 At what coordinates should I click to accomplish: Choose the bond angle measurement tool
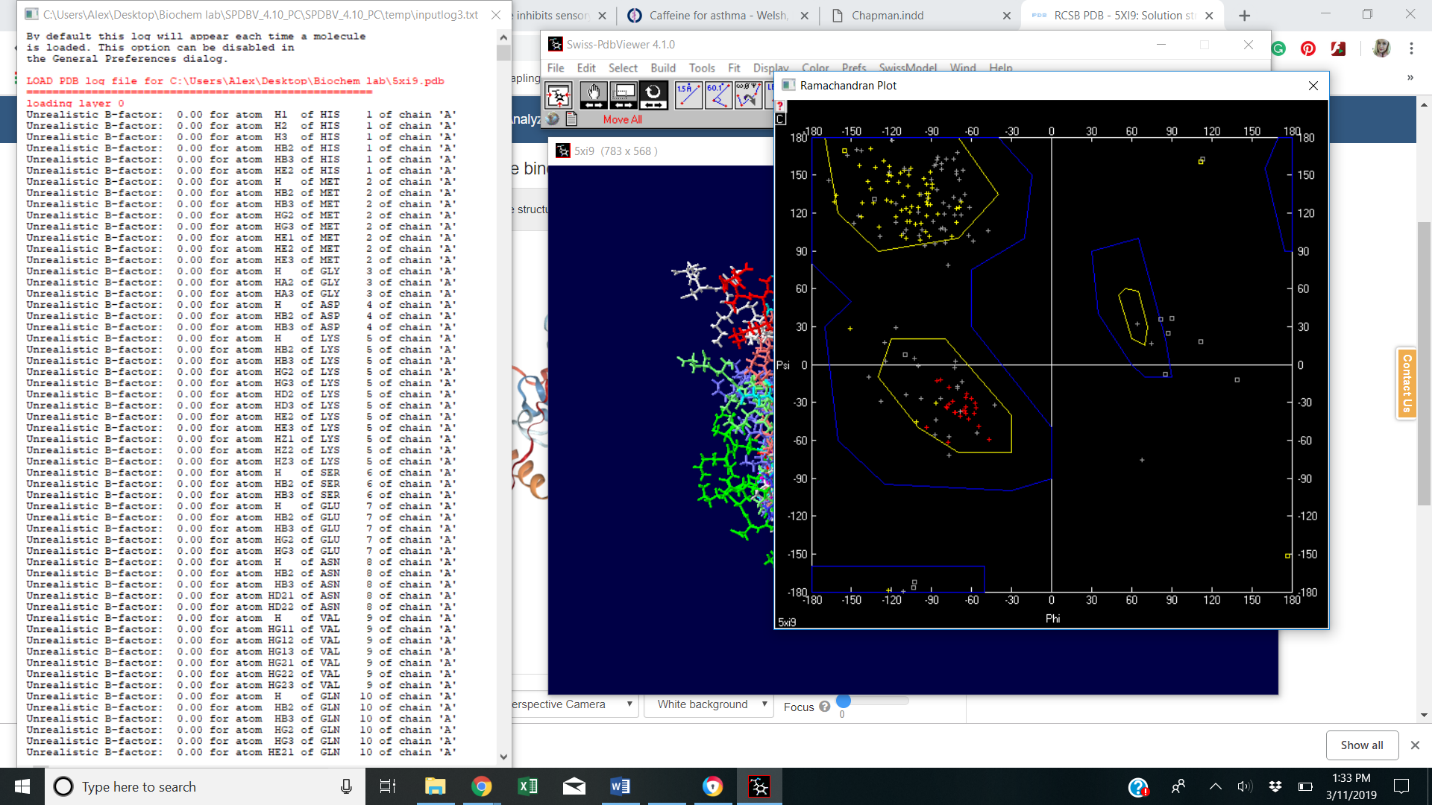point(718,94)
